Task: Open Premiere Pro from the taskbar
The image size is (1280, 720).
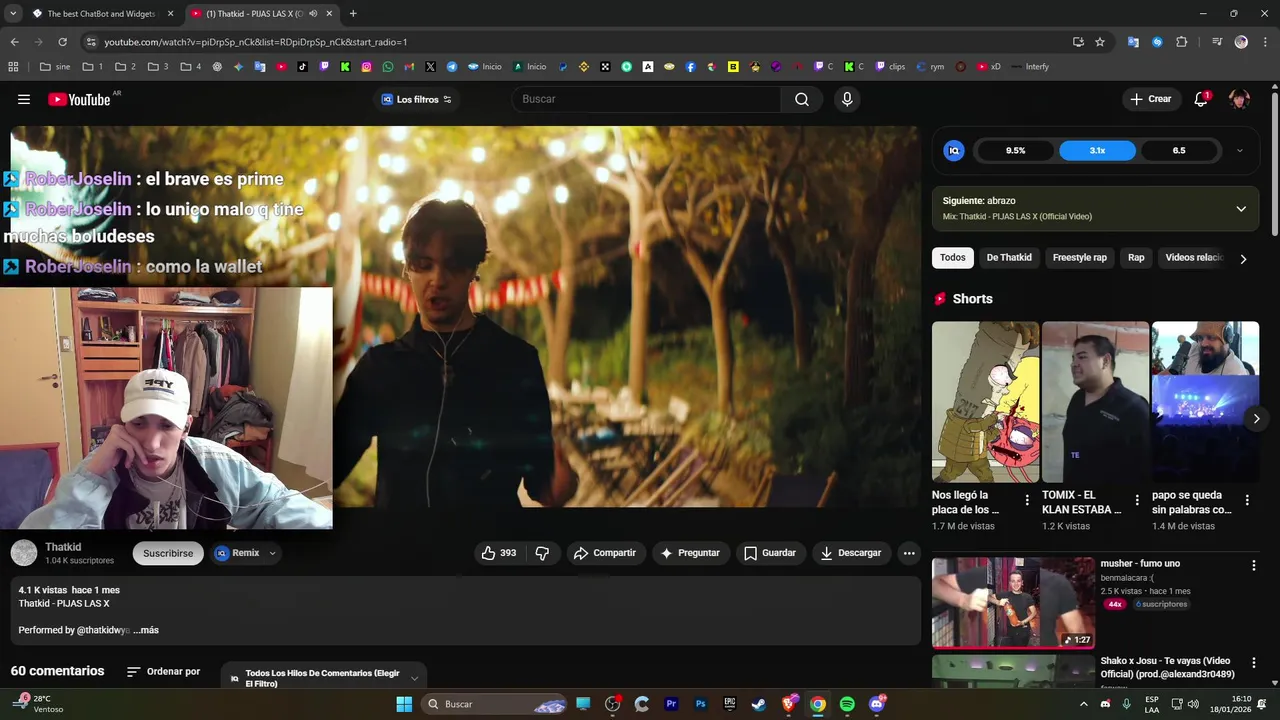Action: [x=671, y=704]
